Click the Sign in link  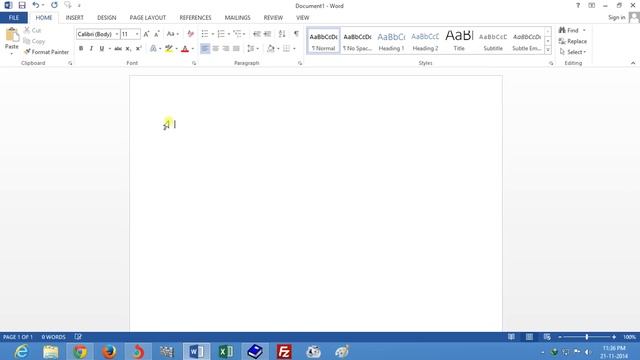pos(616,18)
